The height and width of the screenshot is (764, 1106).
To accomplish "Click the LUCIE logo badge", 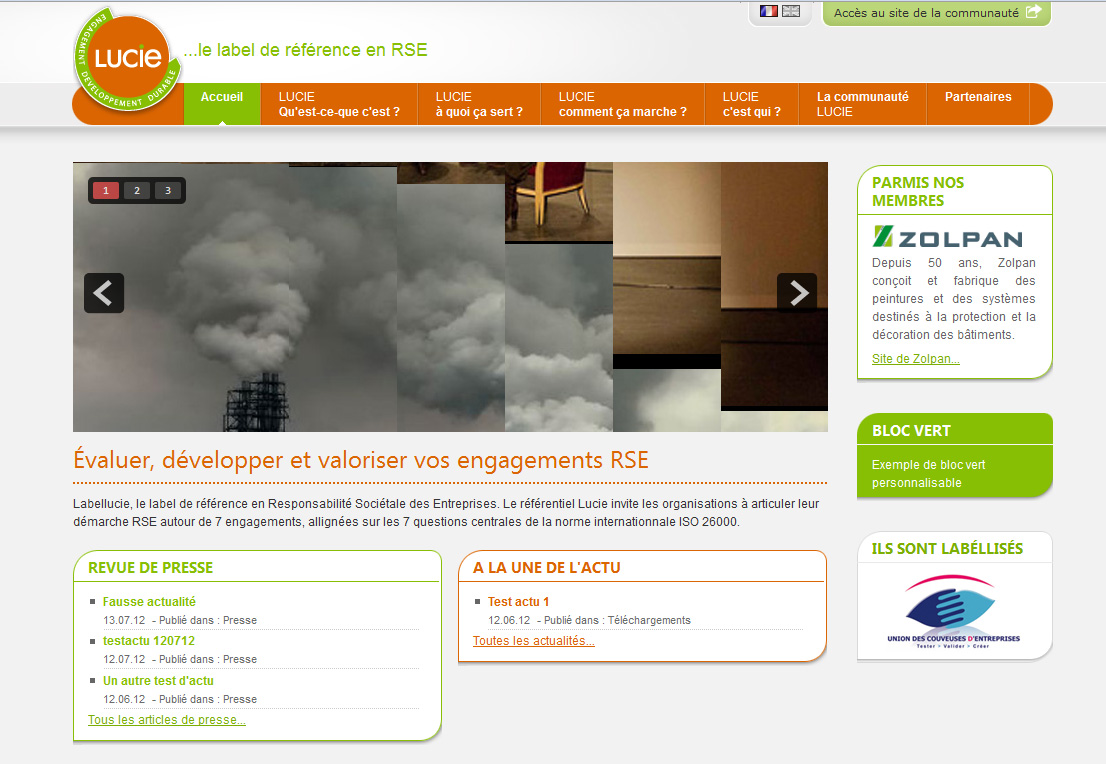I will 127,59.
